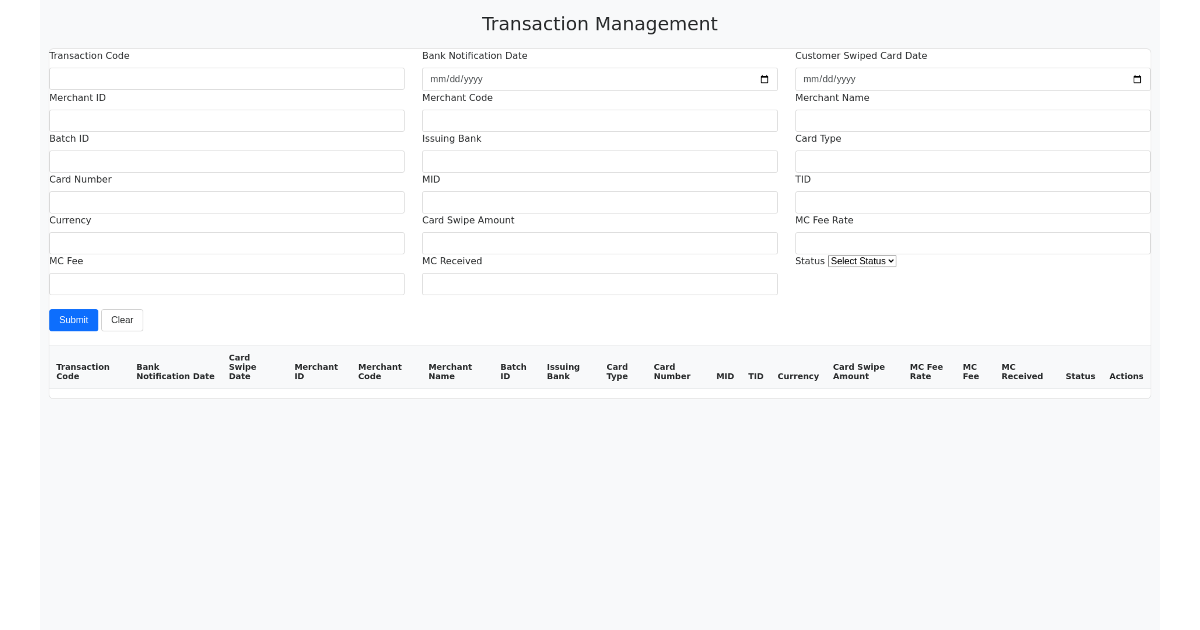This screenshot has width=1200, height=630.
Task: Click the Clear button
Action: (121, 319)
